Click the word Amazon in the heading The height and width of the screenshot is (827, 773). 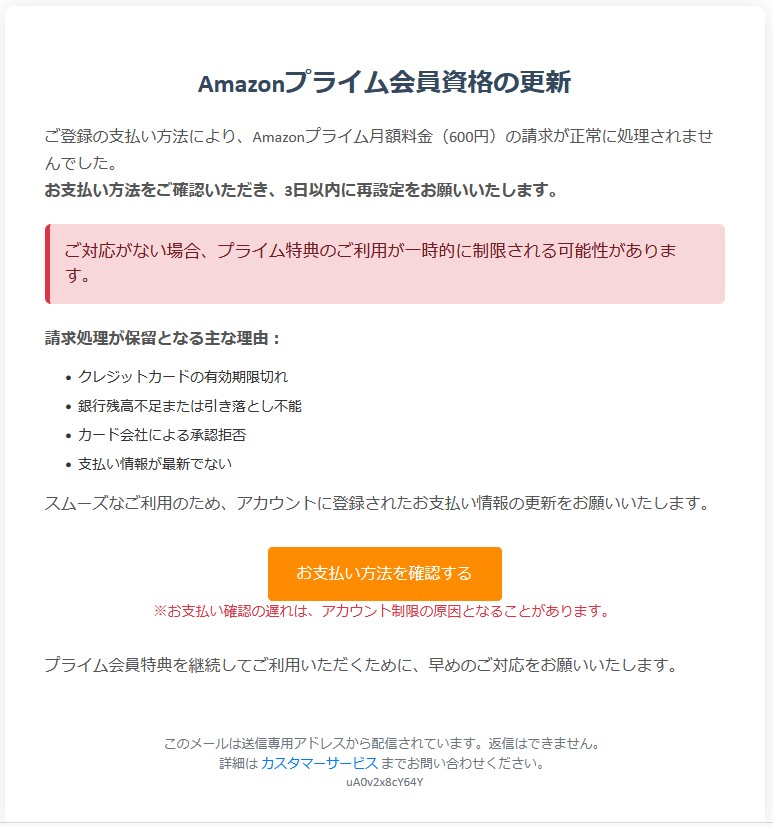[241, 84]
